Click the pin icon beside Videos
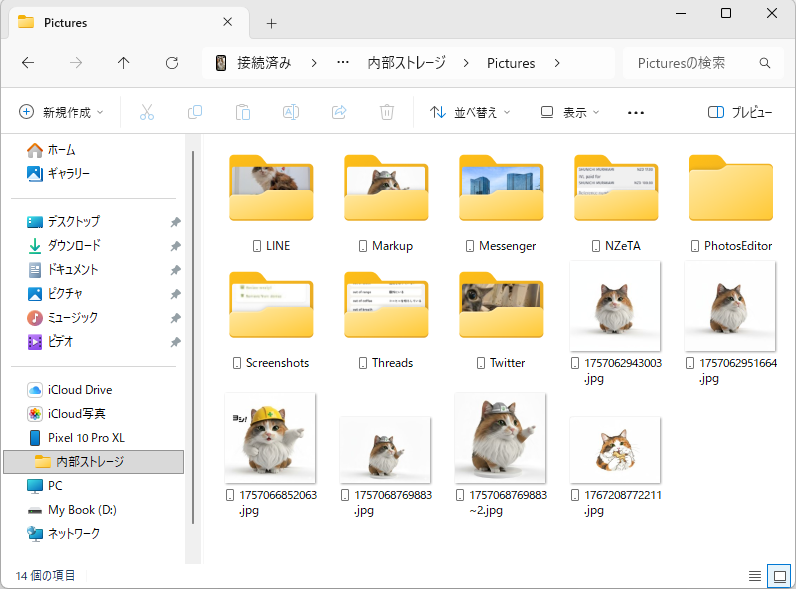 pos(175,342)
